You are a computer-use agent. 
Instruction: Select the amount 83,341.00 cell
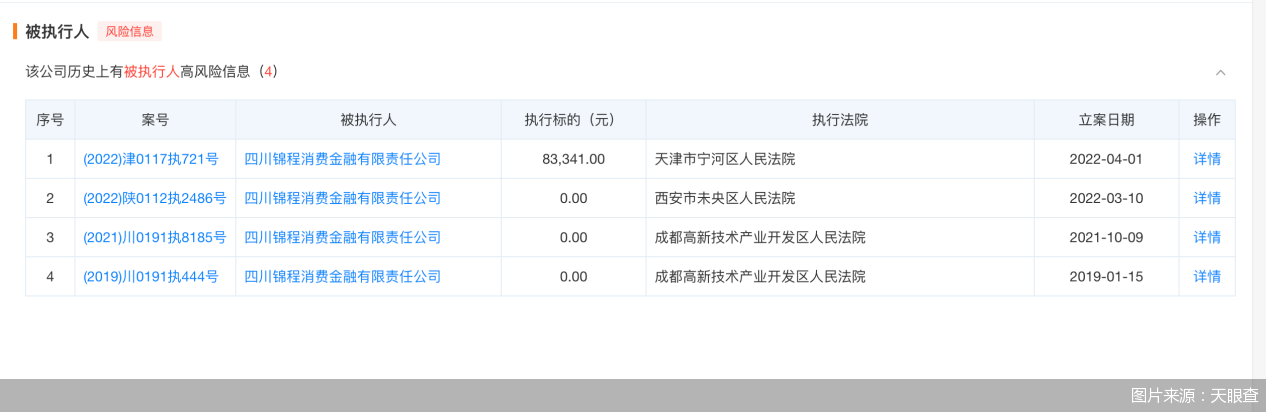(x=574, y=159)
